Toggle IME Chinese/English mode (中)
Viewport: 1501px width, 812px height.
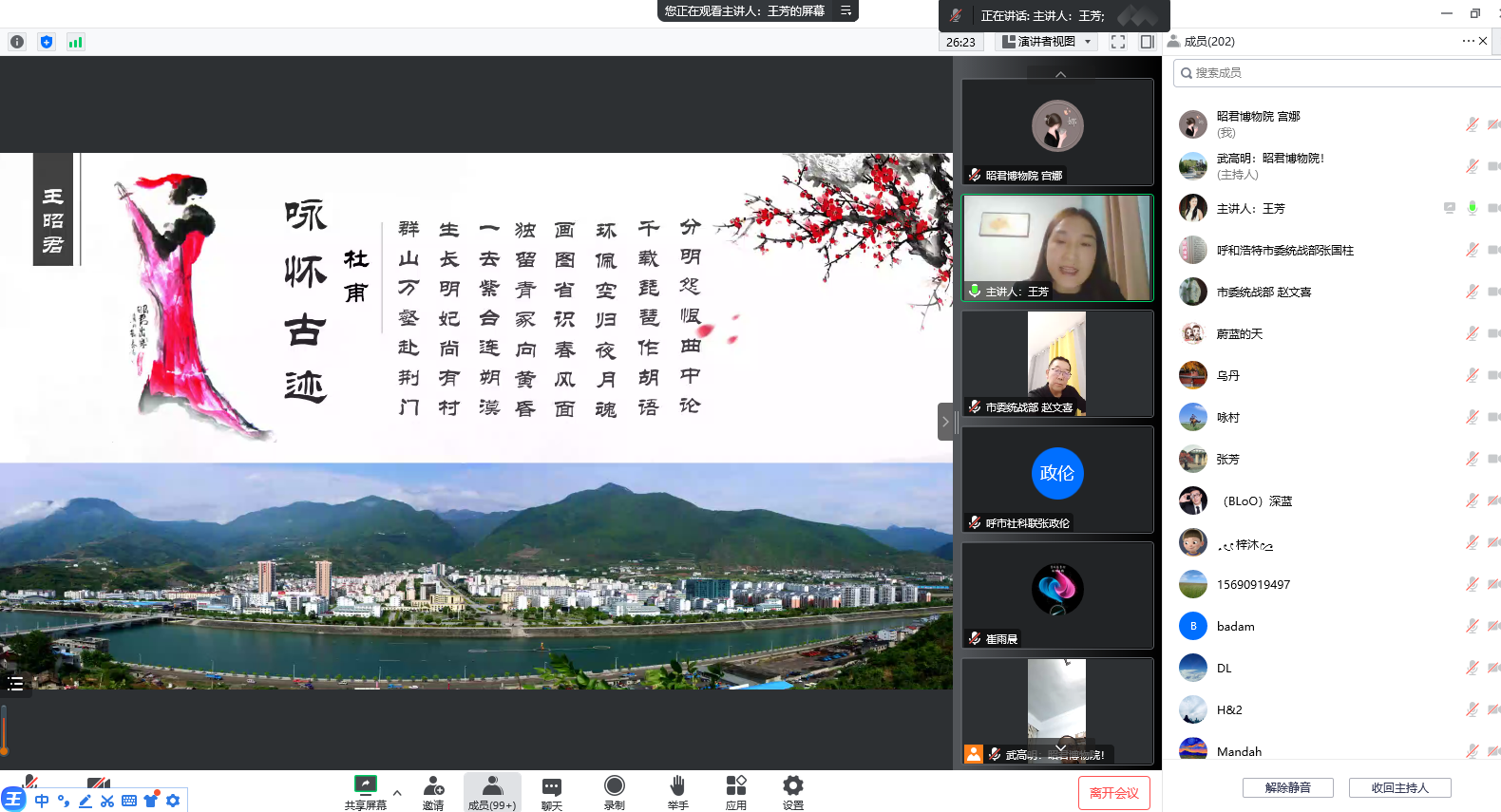click(42, 801)
